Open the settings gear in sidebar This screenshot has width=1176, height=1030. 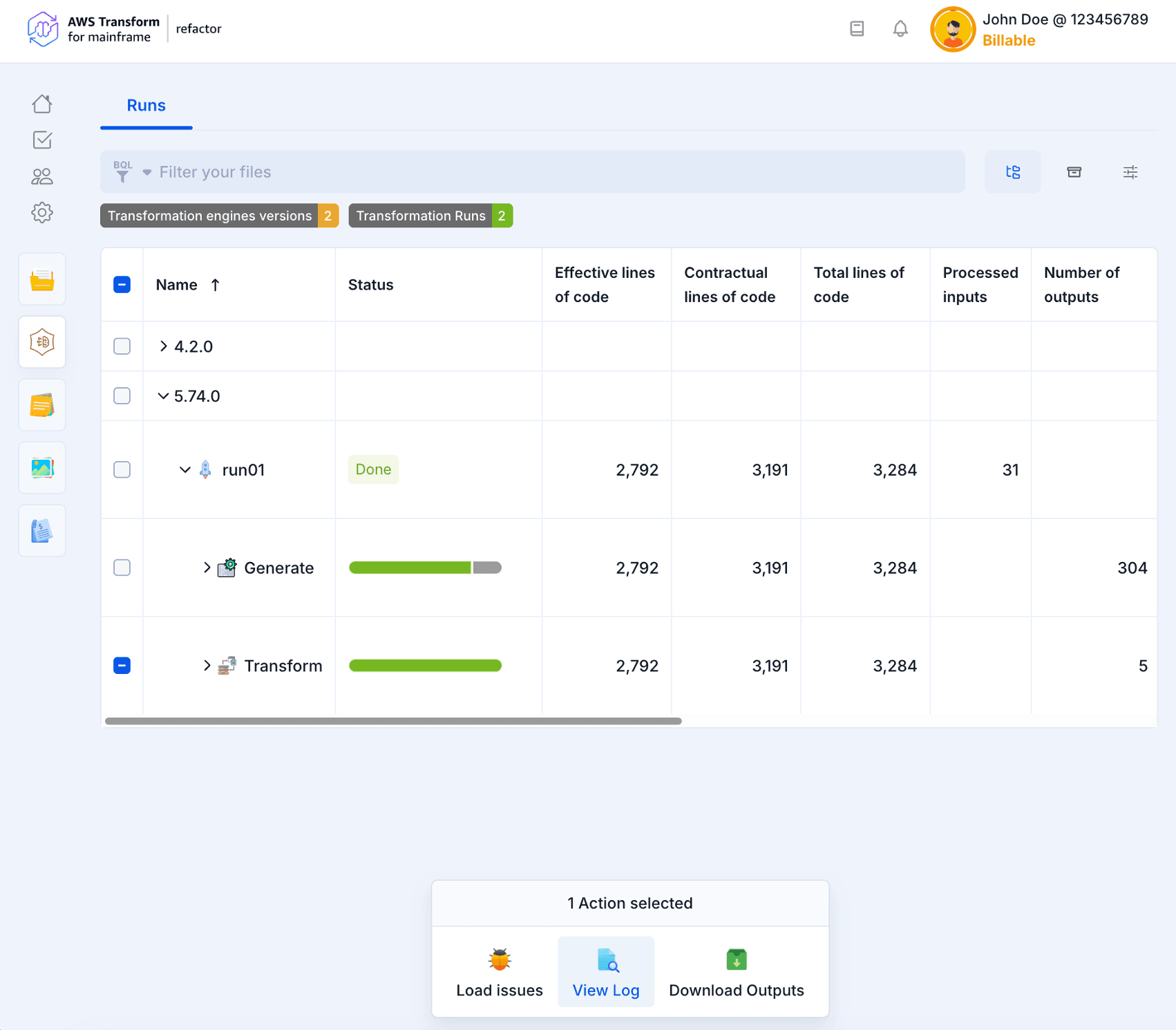[x=42, y=213]
